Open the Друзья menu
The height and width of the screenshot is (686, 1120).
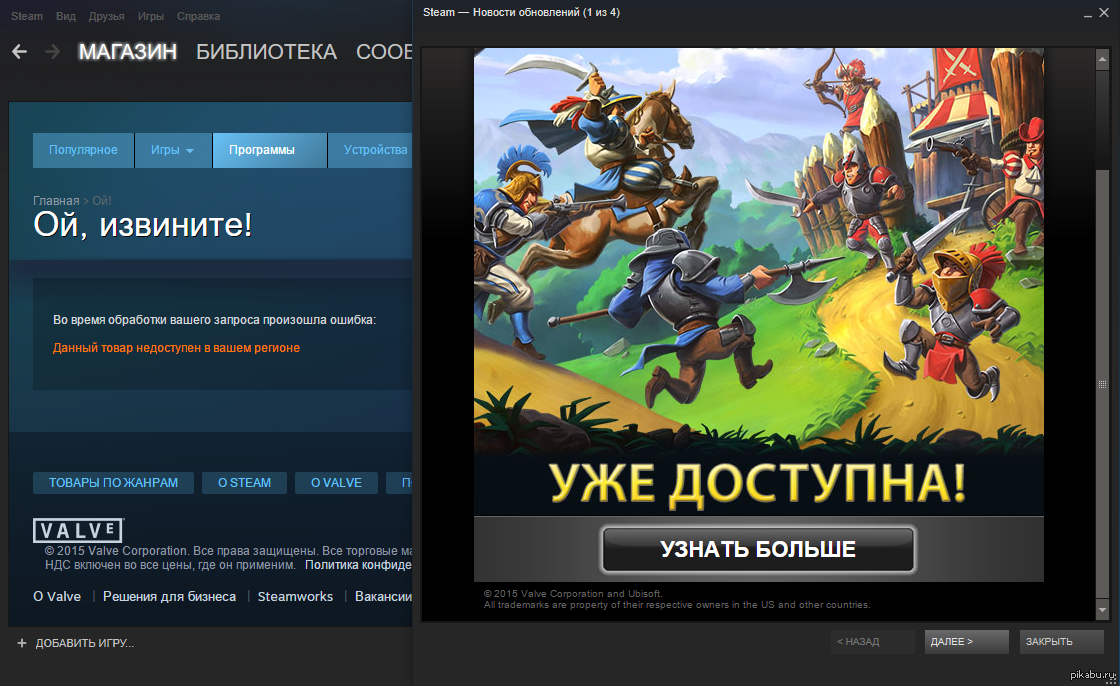[106, 16]
